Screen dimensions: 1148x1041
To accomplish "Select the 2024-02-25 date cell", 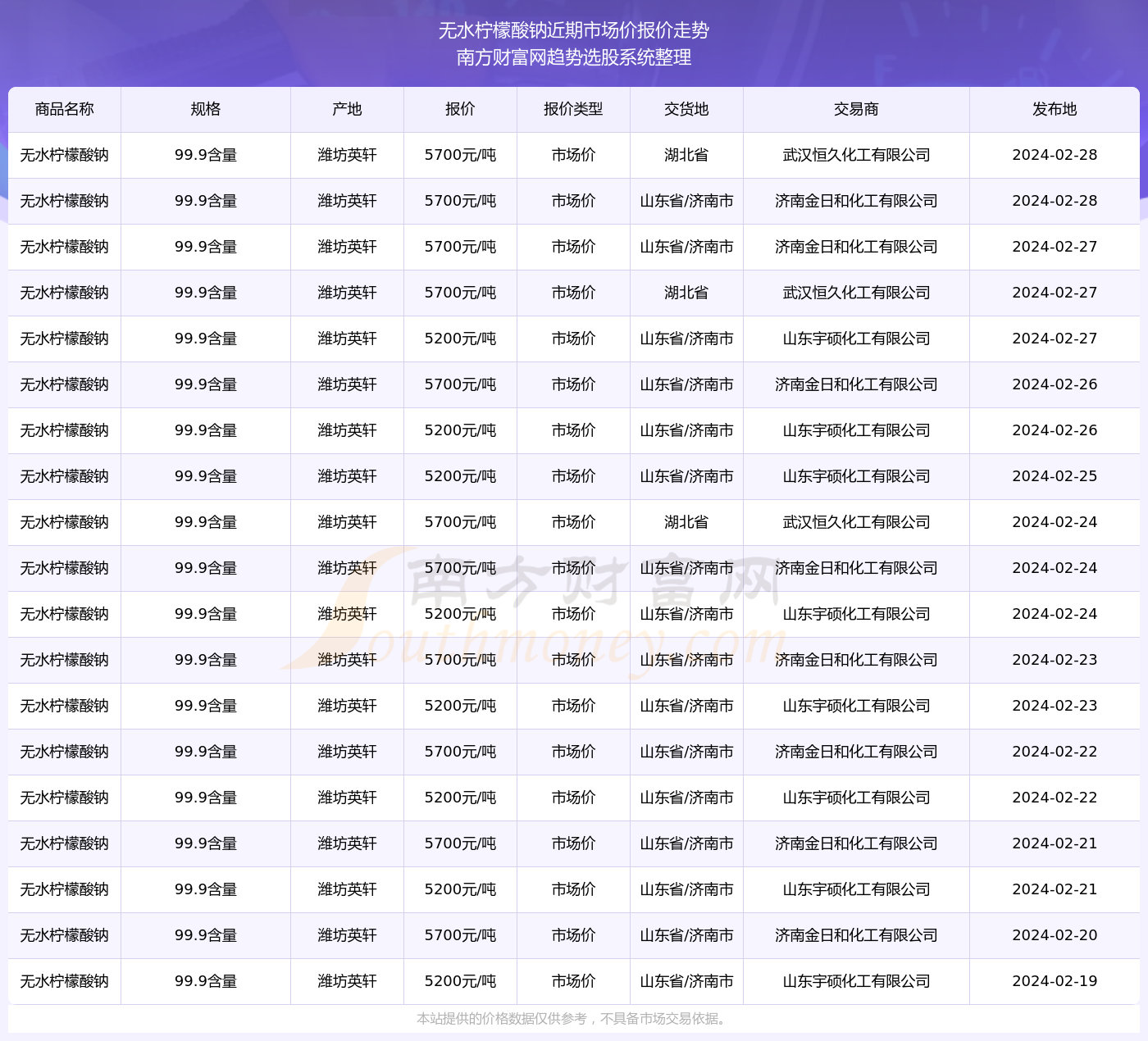I will pos(1055,476).
